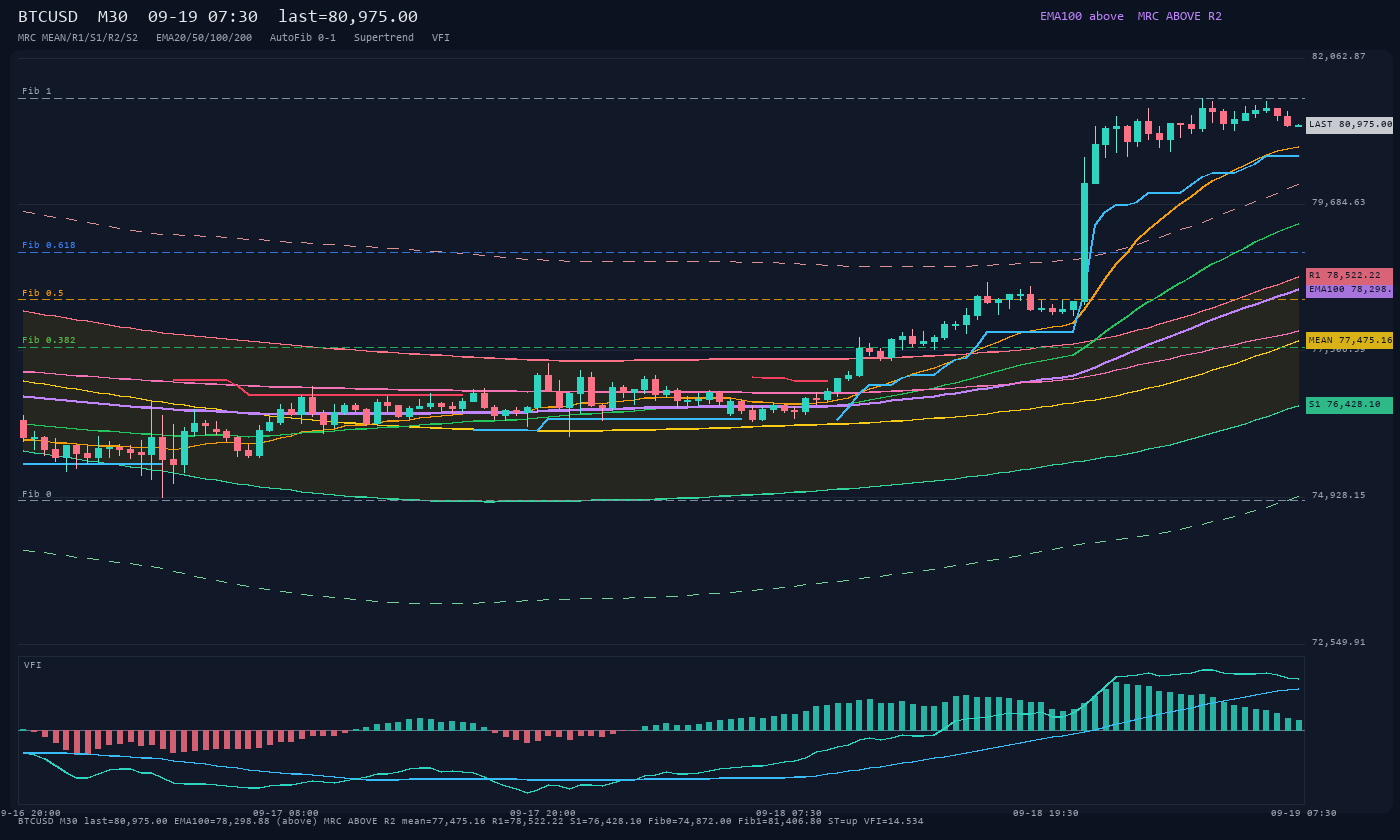
Task: Click the 79,684.63 price axis label
Action: click(1339, 202)
